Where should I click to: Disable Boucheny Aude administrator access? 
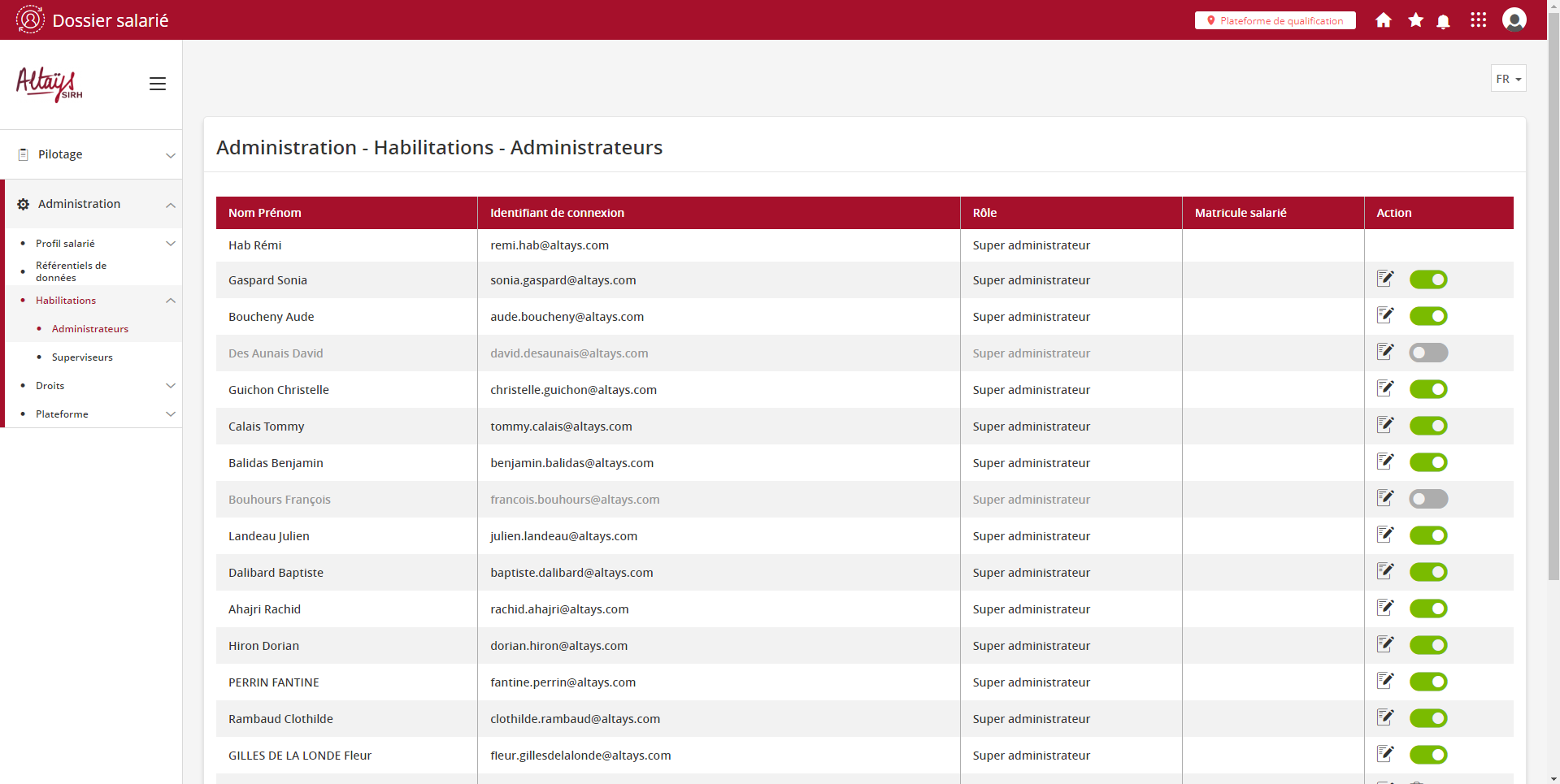tap(1427, 316)
